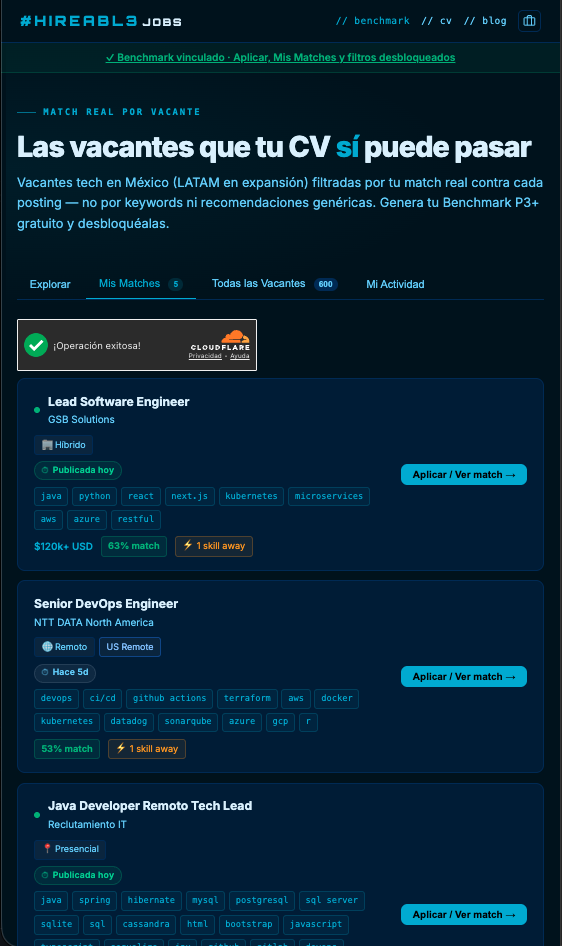Click Publicada hoy badge on Lead Software Engineer
The image size is (562, 946).
tap(78, 470)
